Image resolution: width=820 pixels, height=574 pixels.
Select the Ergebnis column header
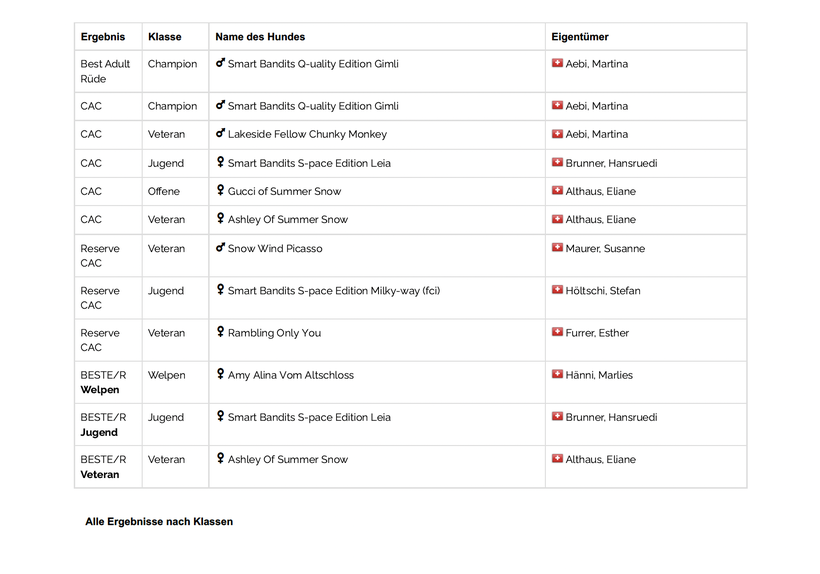click(x=103, y=37)
